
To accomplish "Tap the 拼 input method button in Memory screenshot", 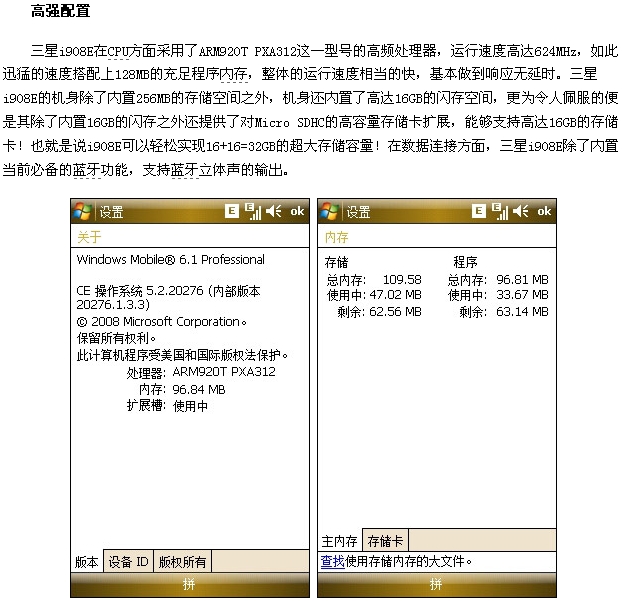I will coord(436,584).
